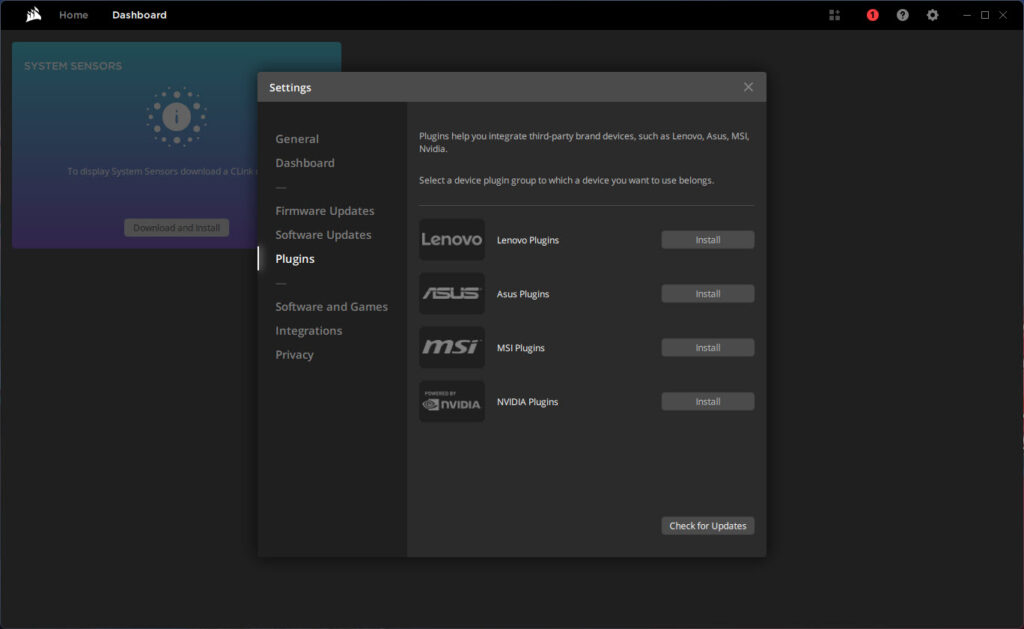
Task: Click the MSI logo thumbnail
Action: [451, 347]
